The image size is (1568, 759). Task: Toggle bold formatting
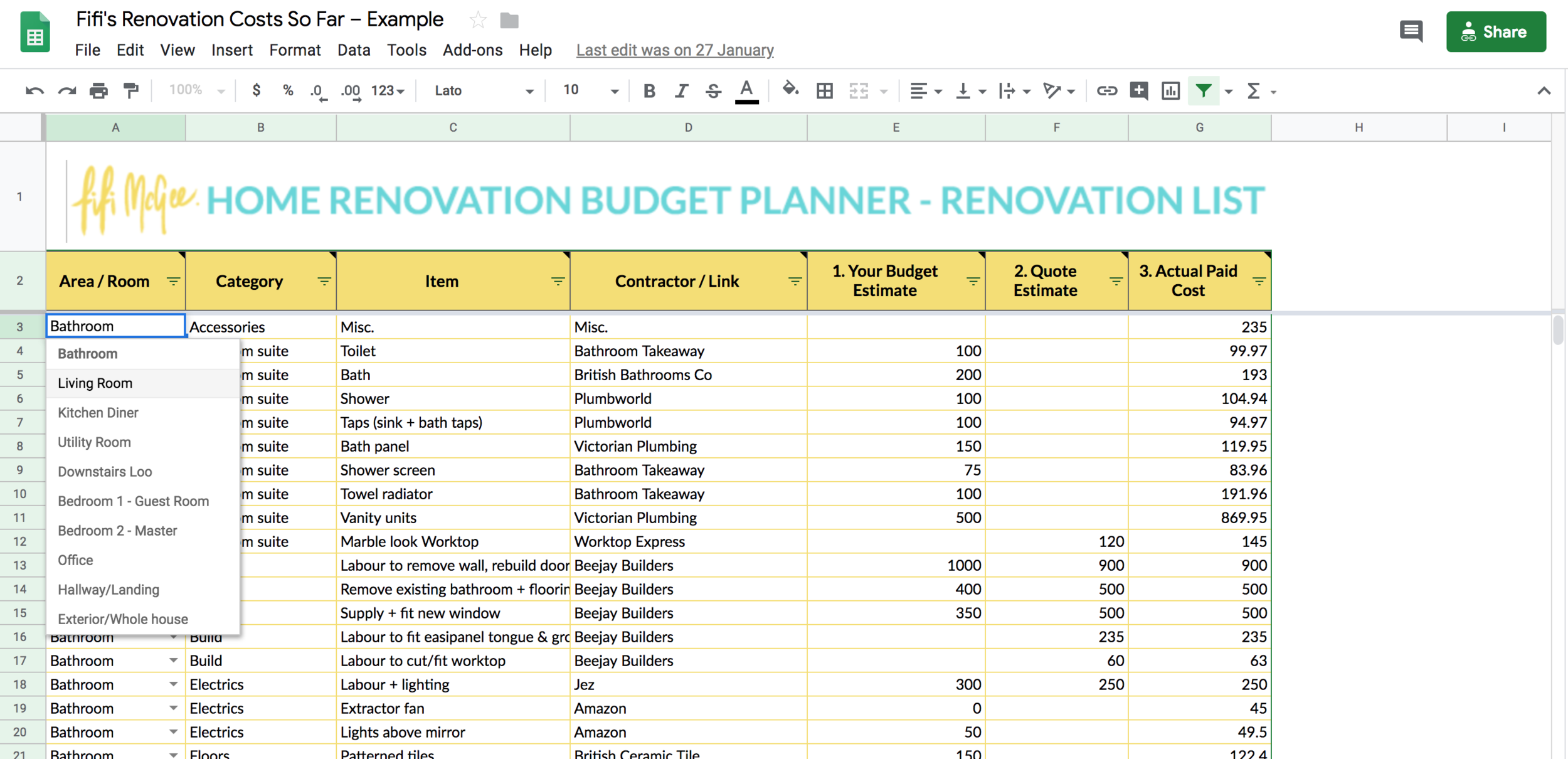[x=649, y=91]
